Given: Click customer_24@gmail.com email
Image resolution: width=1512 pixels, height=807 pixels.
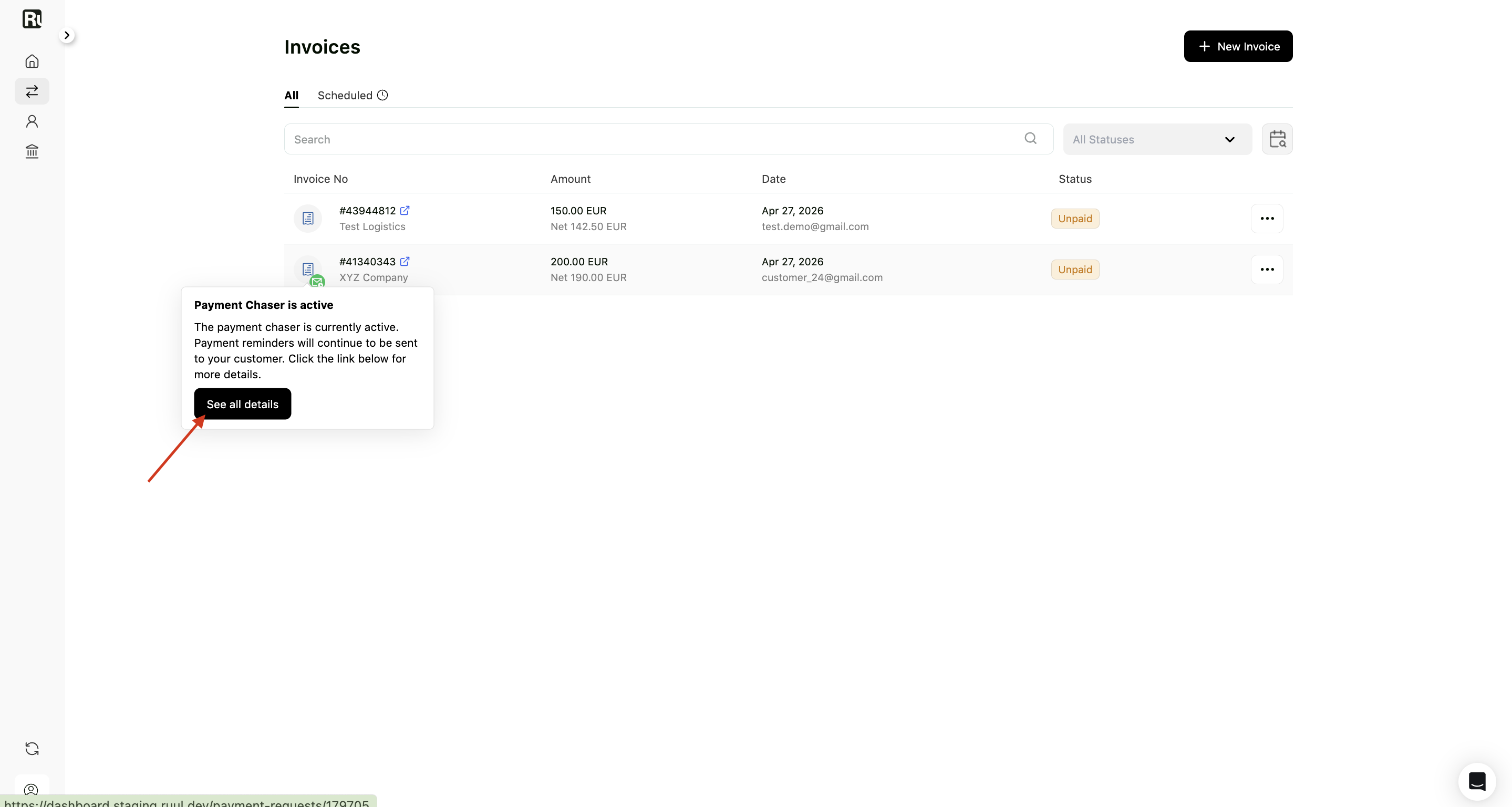Looking at the screenshot, I should coord(822,277).
